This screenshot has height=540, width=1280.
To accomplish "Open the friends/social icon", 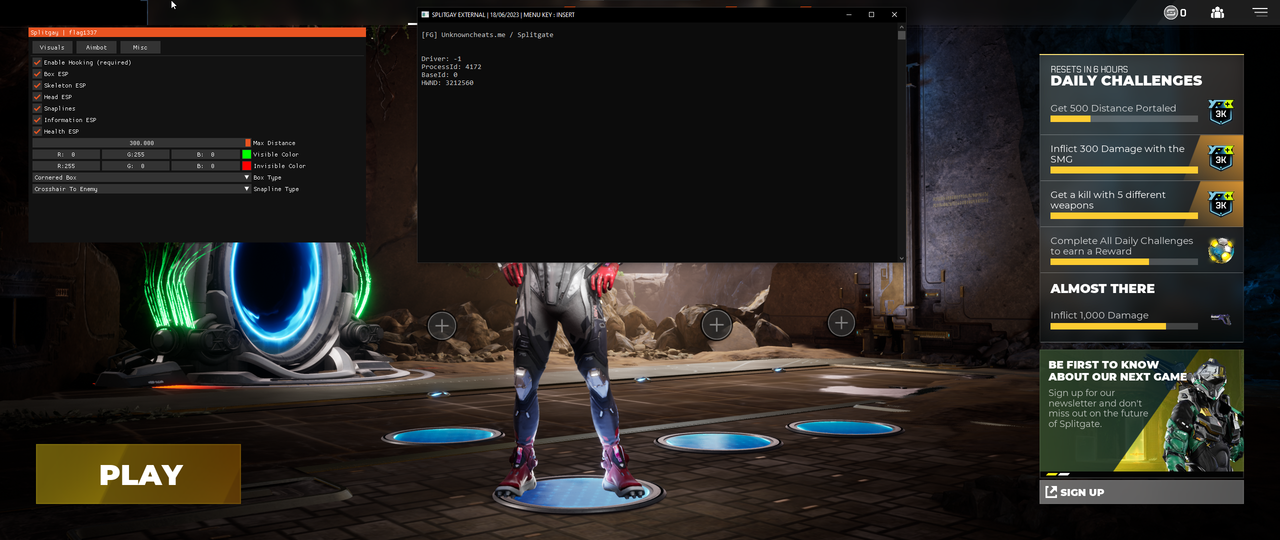I will pos(1217,13).
